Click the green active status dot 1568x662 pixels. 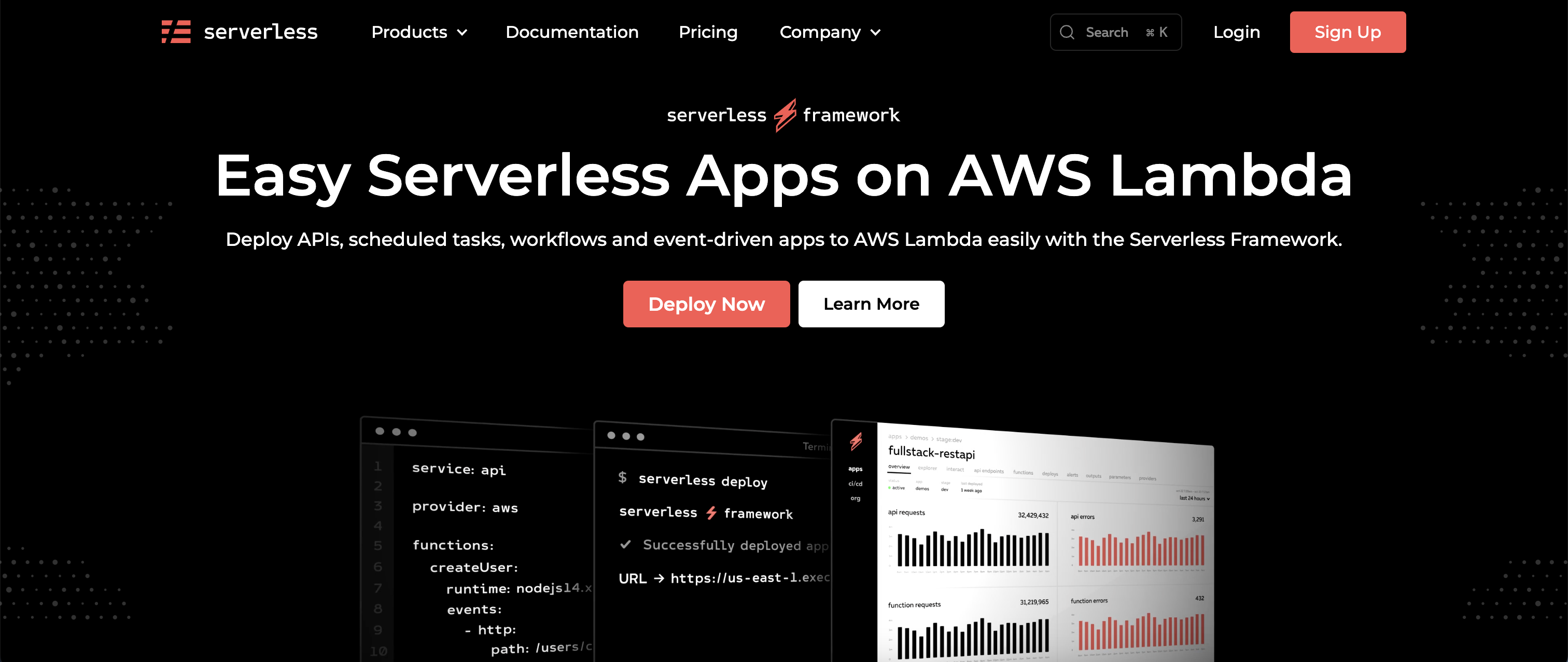889,488
